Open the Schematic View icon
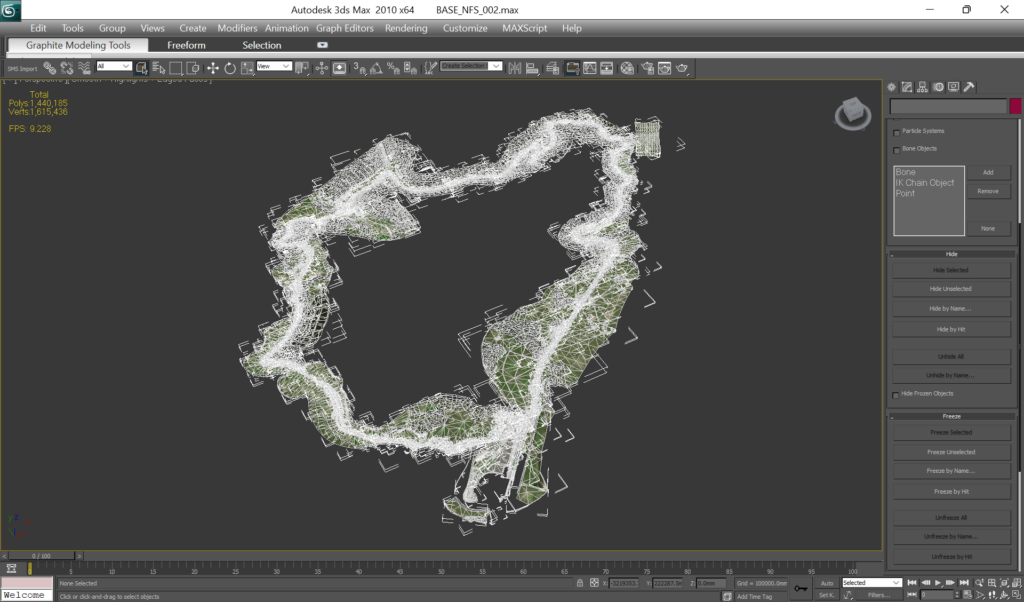Screen dimensions: 1024x602 point(607,68)
